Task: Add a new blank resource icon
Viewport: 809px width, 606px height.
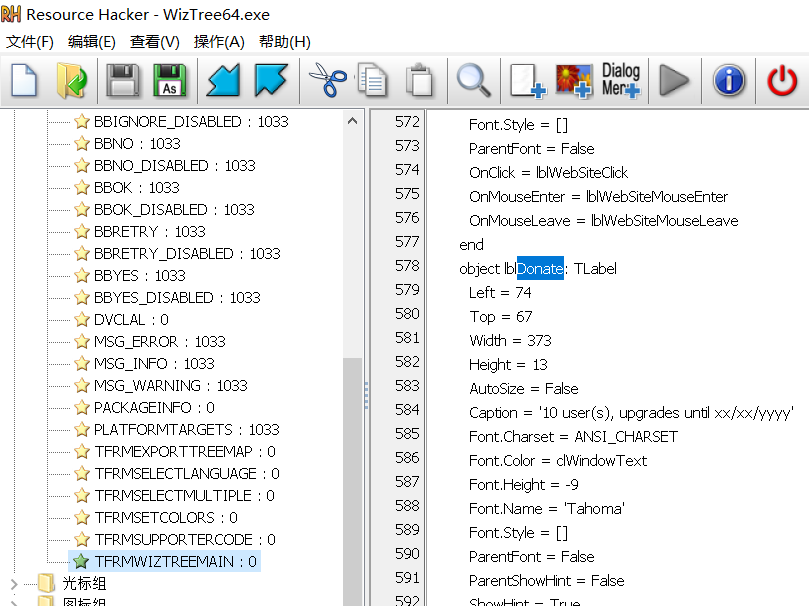Action: pos(527,80)
